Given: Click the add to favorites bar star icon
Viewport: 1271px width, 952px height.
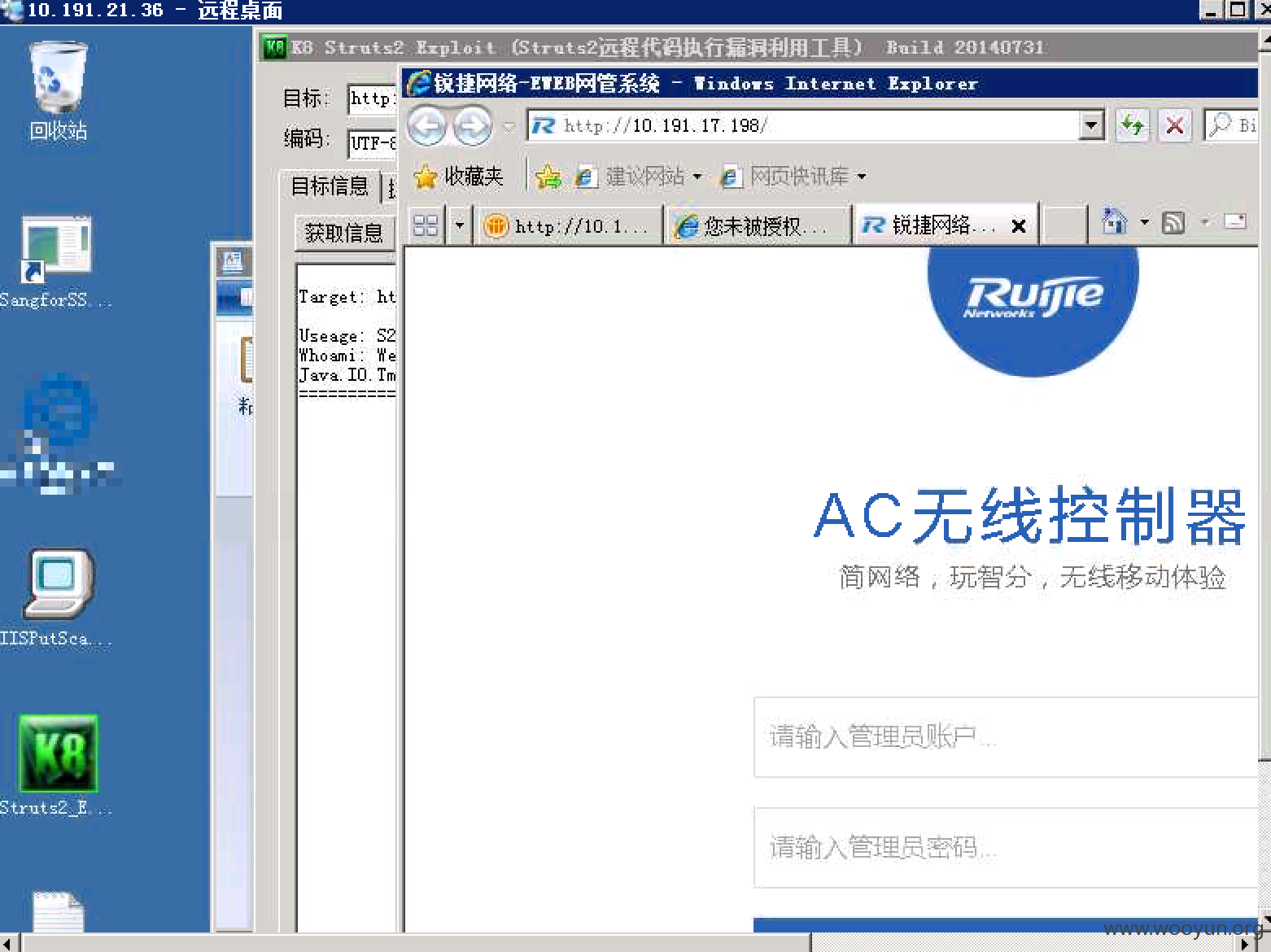Looking at the screenshot, I should pyautogui.click(x=549, y=176).
